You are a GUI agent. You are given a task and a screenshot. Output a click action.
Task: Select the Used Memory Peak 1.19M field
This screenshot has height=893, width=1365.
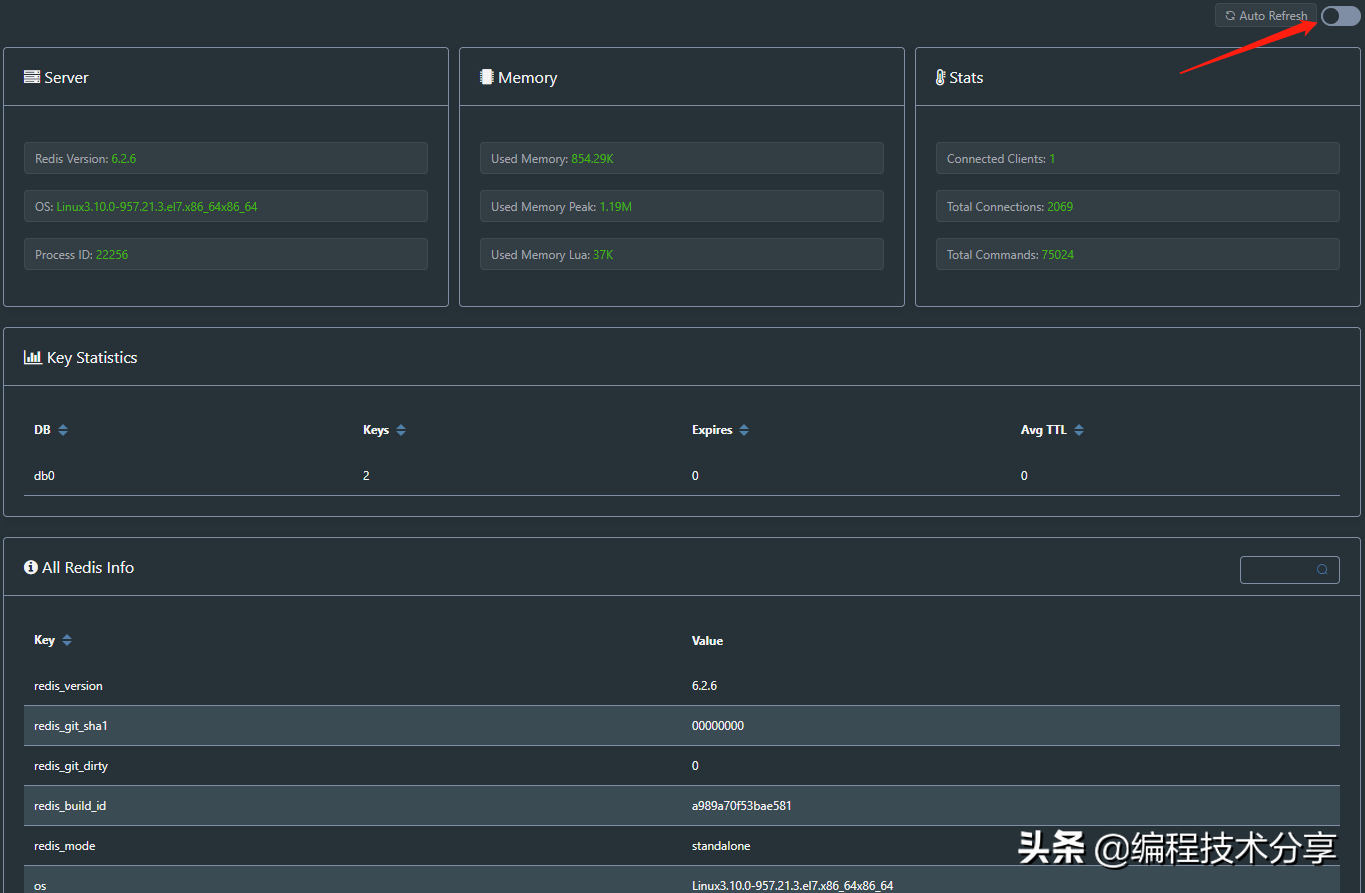tap(682, 206)
